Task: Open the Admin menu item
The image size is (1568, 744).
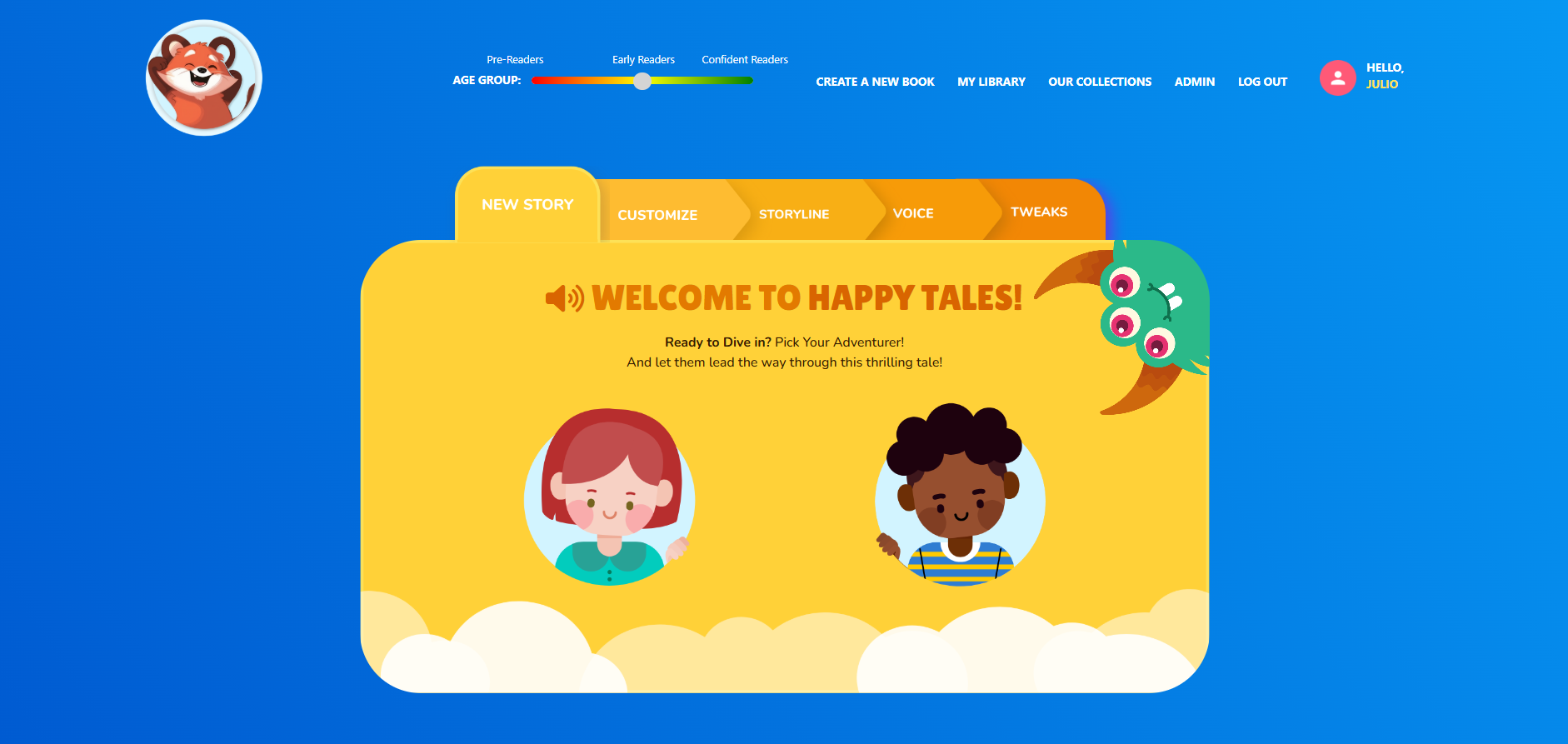Action: (1195, 82)
